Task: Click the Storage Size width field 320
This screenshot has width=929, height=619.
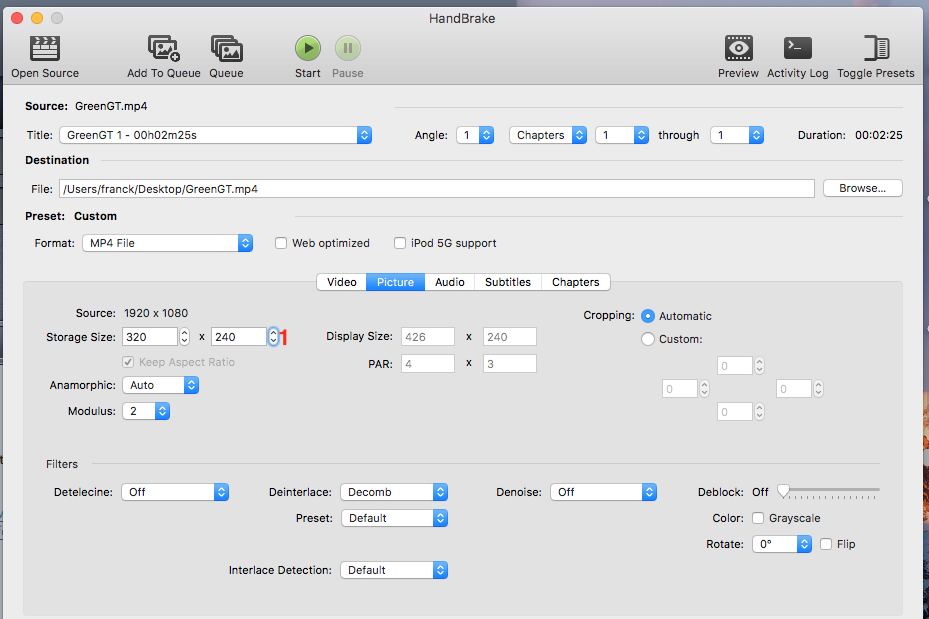Action: 150,337
